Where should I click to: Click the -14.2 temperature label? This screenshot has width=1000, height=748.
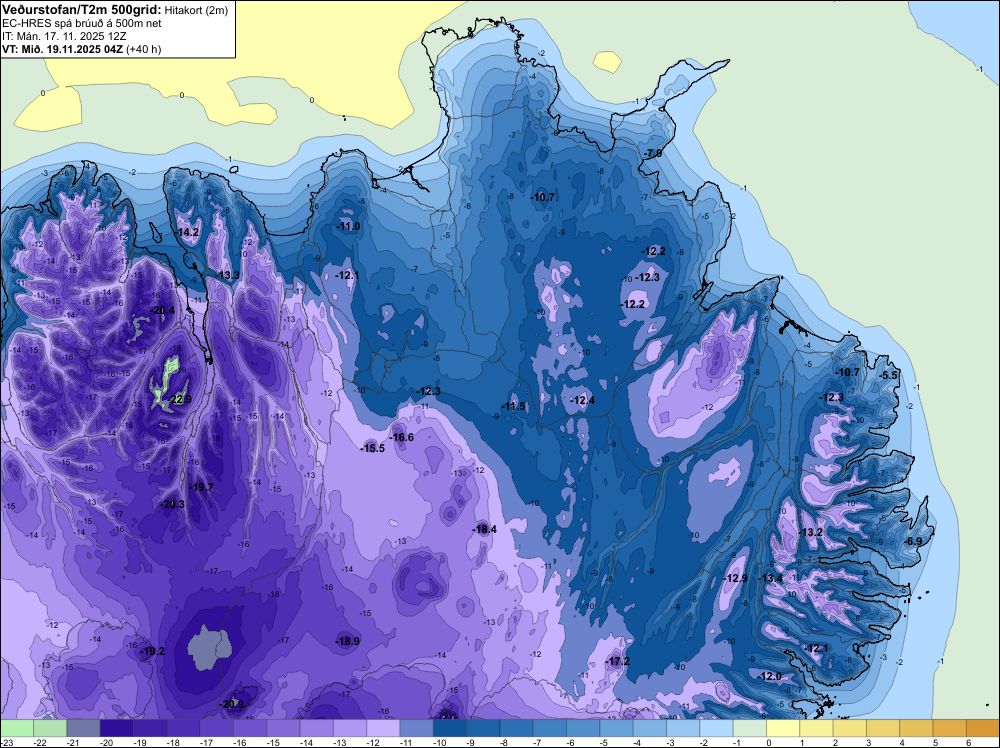click(187, 233)
